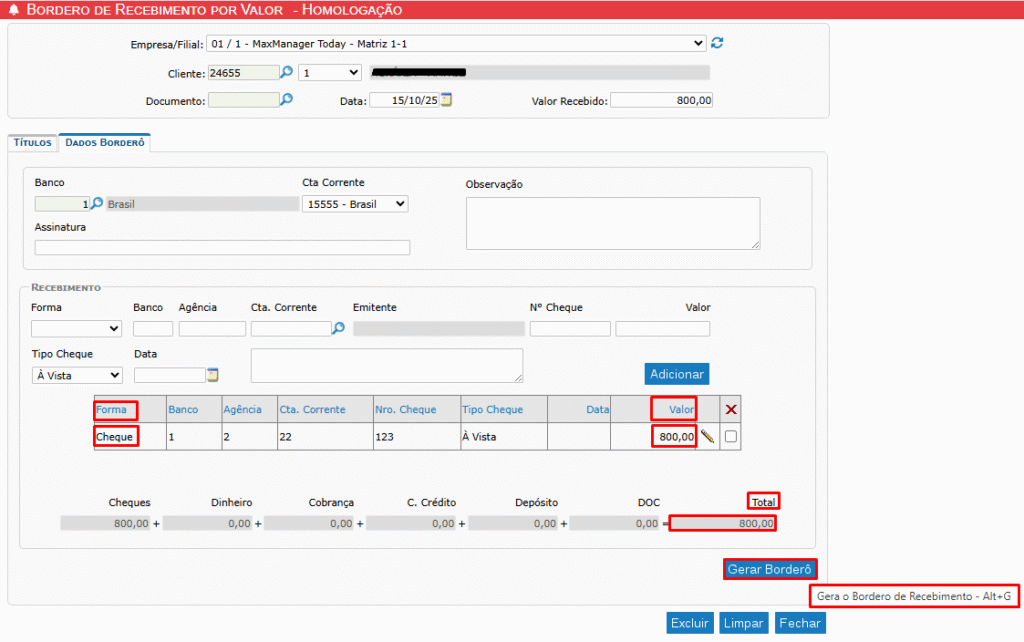Click the Adicionar button
Viewport: 1024px width, 642px height.
(677, 374)
